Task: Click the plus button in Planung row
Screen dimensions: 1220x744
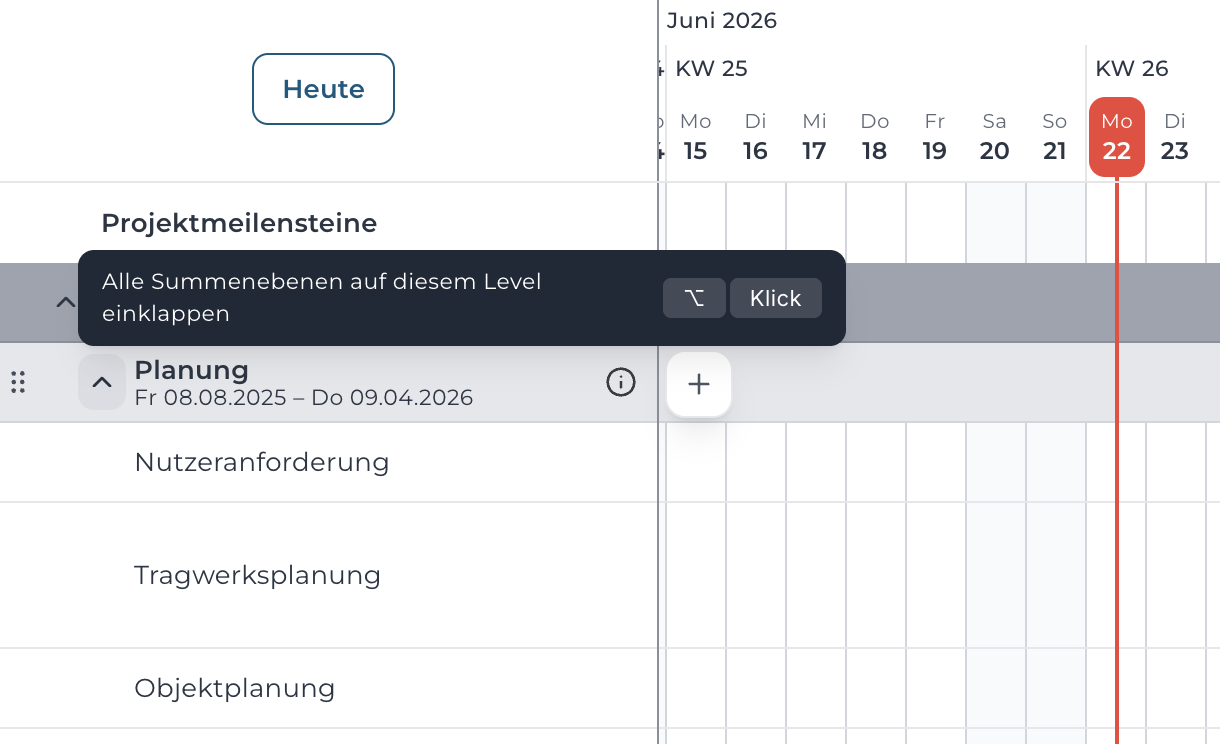Action: (699, 384)
